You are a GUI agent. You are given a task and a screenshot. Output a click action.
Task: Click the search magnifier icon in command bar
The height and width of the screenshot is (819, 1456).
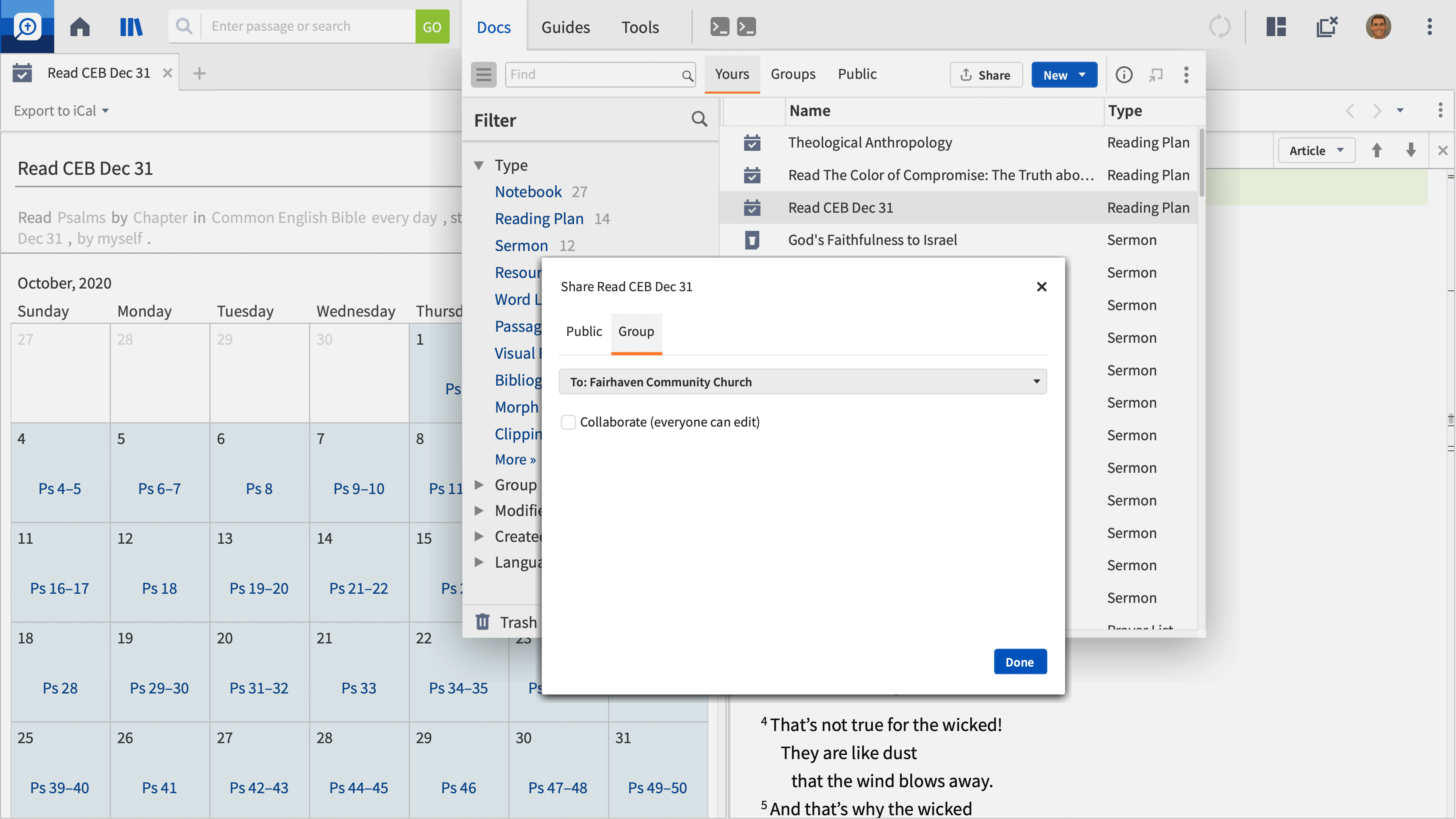point(184,26)
